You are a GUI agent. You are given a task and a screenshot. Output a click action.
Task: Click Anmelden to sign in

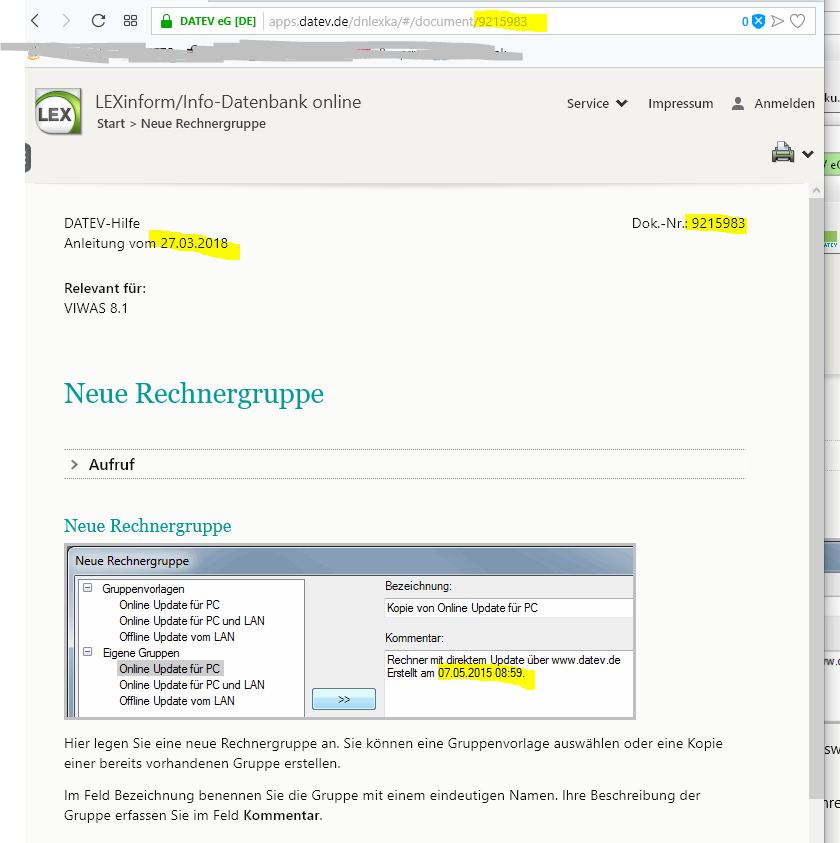click(x=784, y=103)
